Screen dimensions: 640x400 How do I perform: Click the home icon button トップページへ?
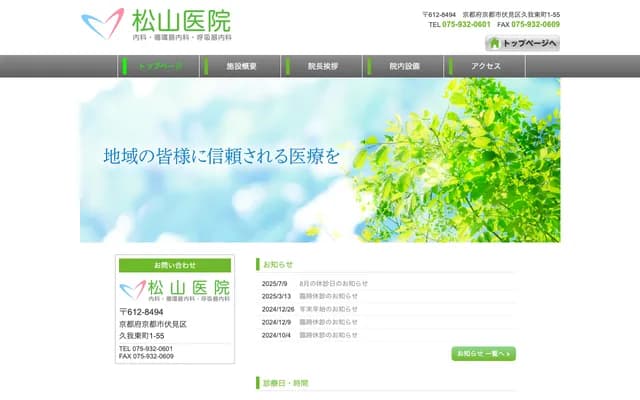(522, 43)
